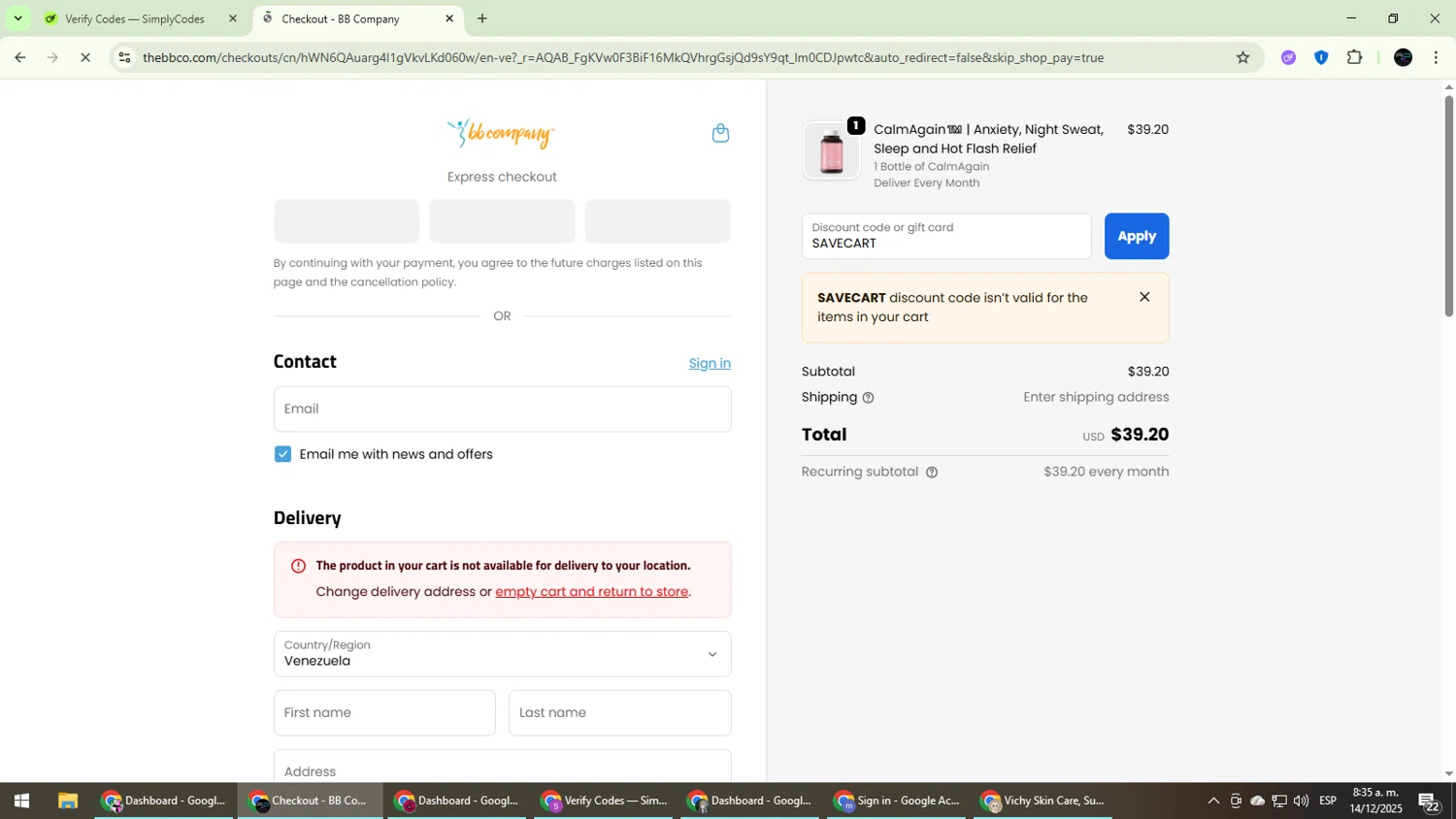The width and height of the screenshot is (1456, 819).
Task: Click the Last name field
Action: click(x=619, y=713)
